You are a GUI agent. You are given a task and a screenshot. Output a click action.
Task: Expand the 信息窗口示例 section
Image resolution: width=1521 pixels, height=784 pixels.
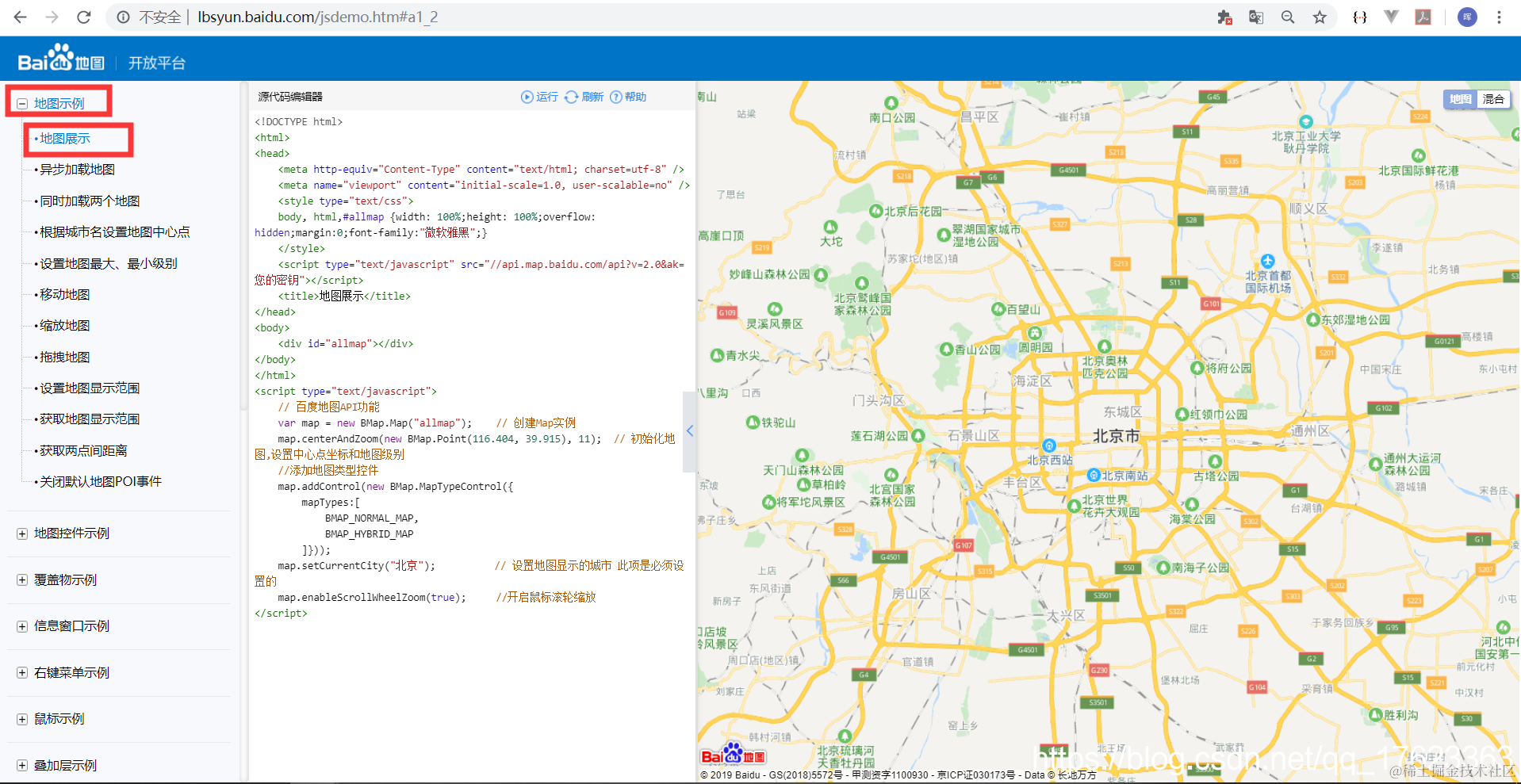[22, 626]
